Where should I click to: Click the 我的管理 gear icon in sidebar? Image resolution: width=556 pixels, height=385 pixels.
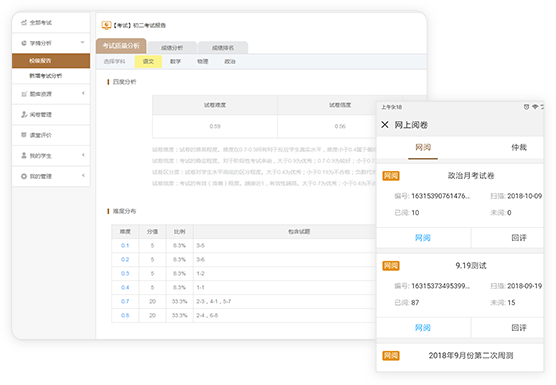tap(24, 176)
